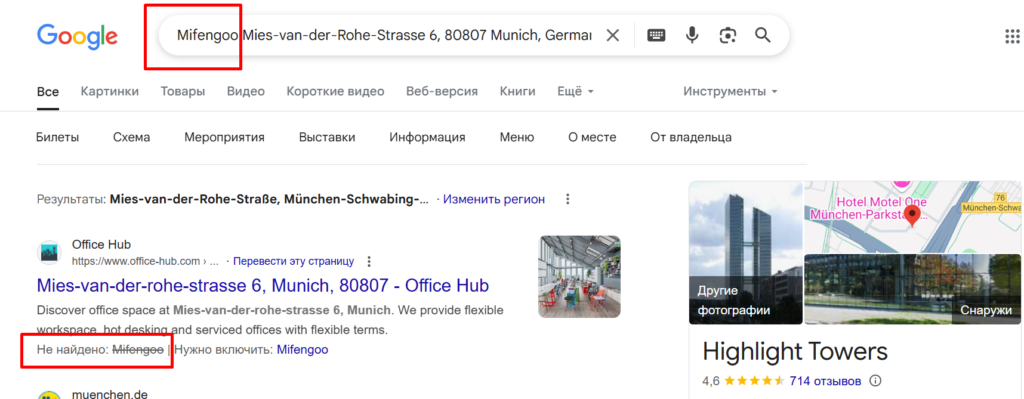This screenshot has height=399, width=1024.
Task: Switch to the Видео tab
Action: coord(246,91)
